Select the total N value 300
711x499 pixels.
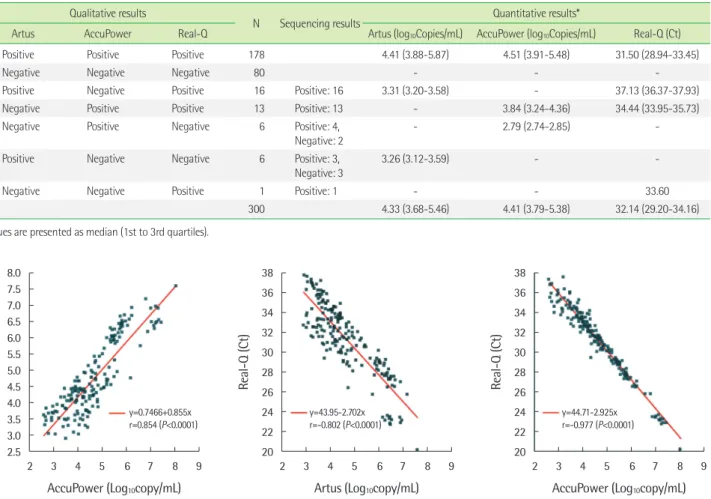(x=256, y=209)
